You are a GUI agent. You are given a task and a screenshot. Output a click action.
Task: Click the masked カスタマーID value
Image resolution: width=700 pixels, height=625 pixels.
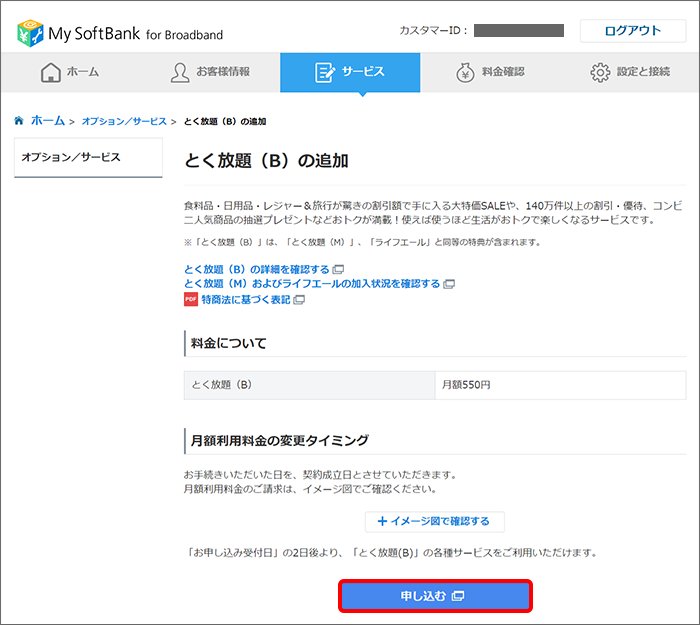tap(519, 30)
